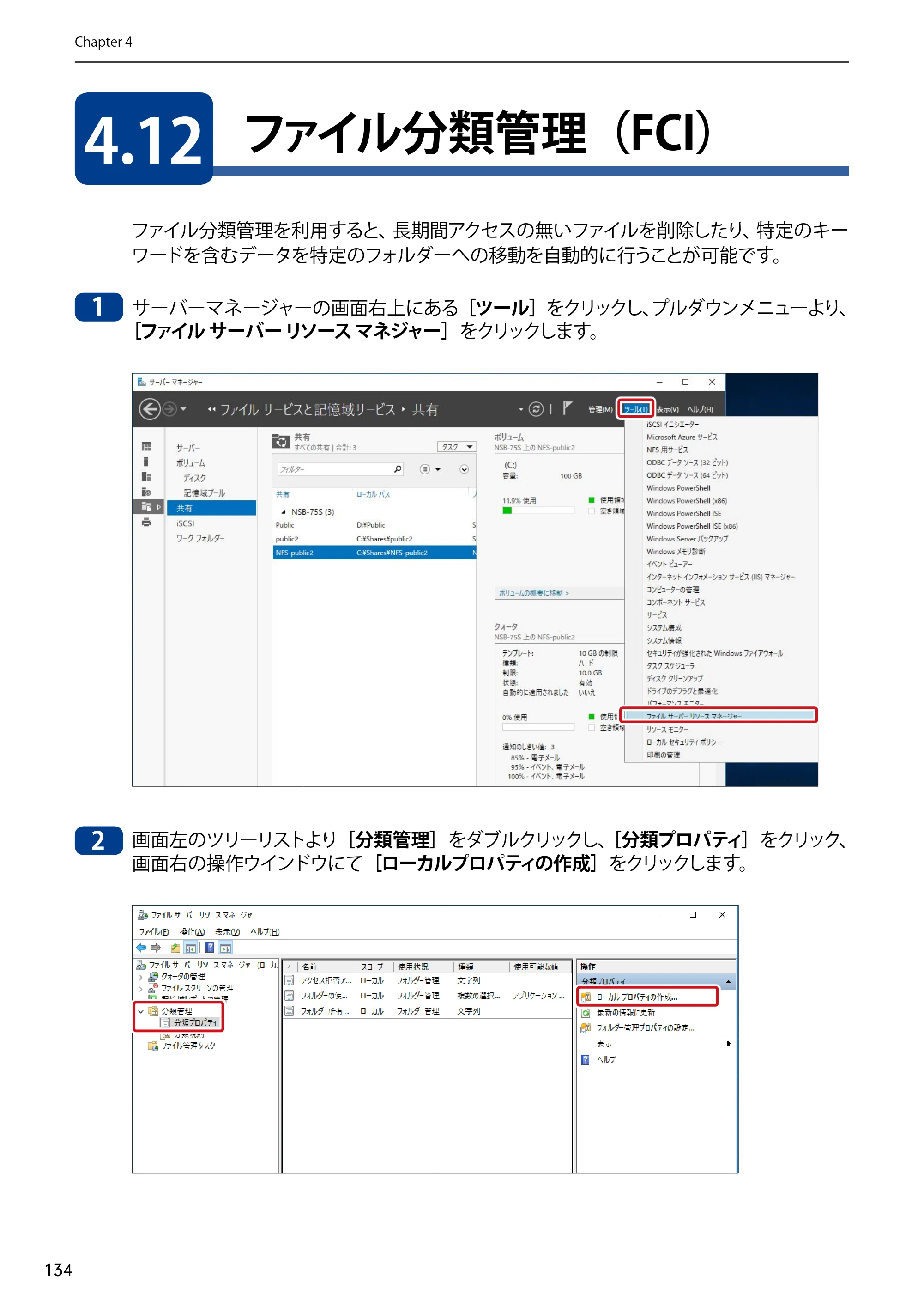Open the タスク dropdown in the shares panel
The height and width of the screenshot is (1307, 924).
pyautogui.click(x=456, y=447)
